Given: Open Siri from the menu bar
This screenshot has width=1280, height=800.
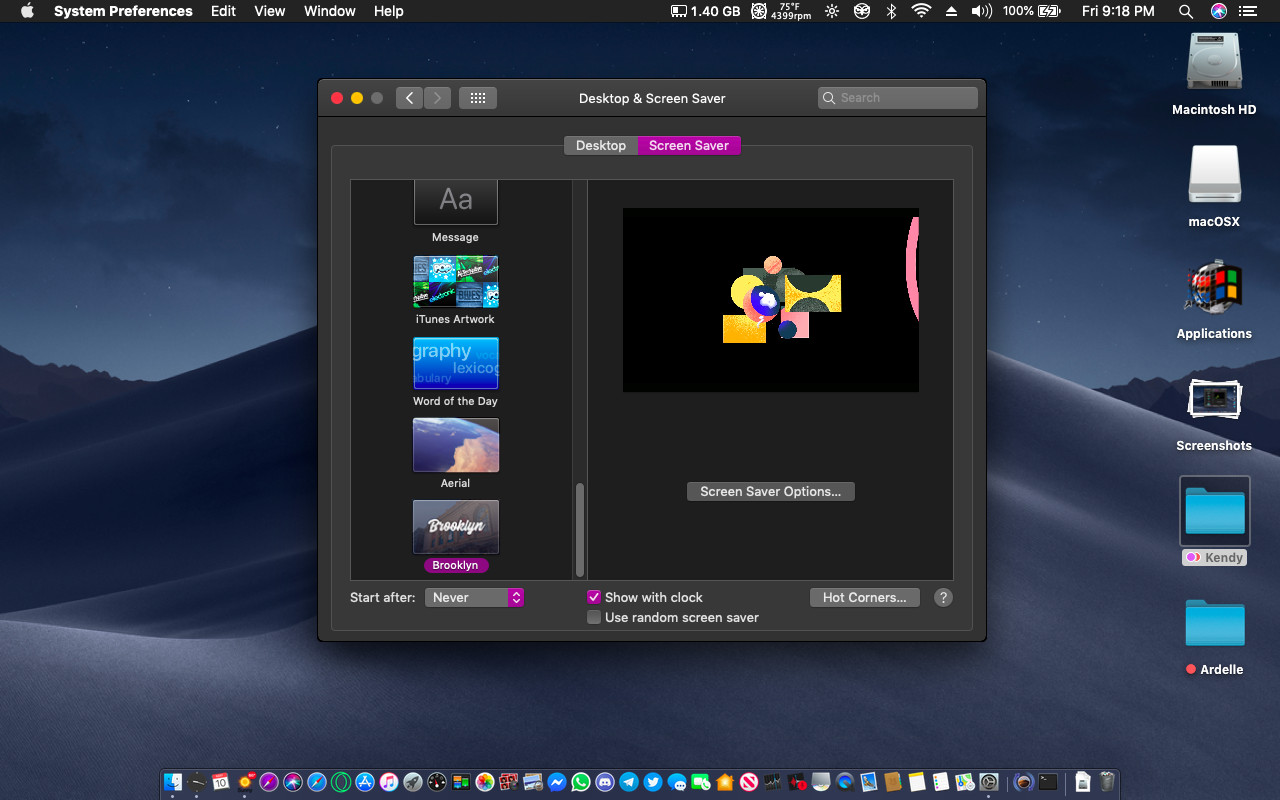Looking at the screenshot, I should point(1218,11).
